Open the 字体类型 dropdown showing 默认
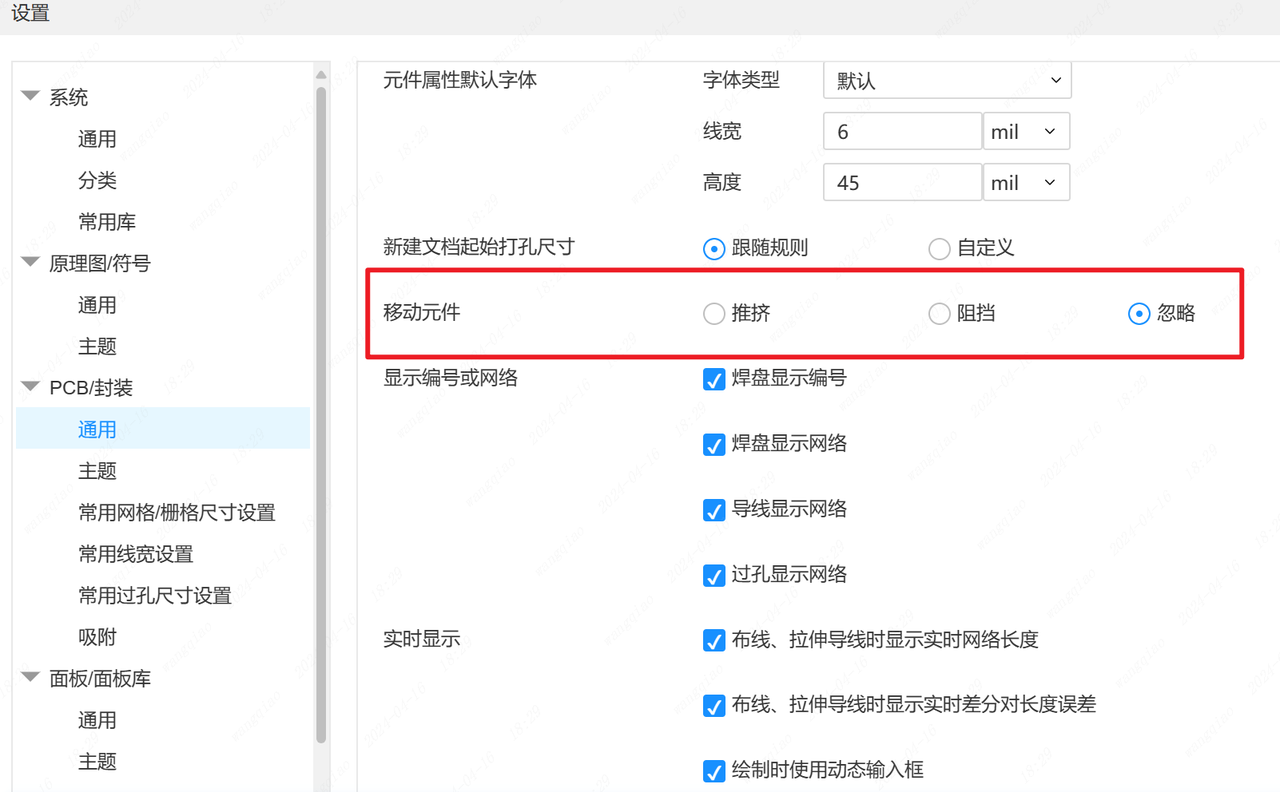Viewport: 1280px width, 792px height. click(947, 80)
